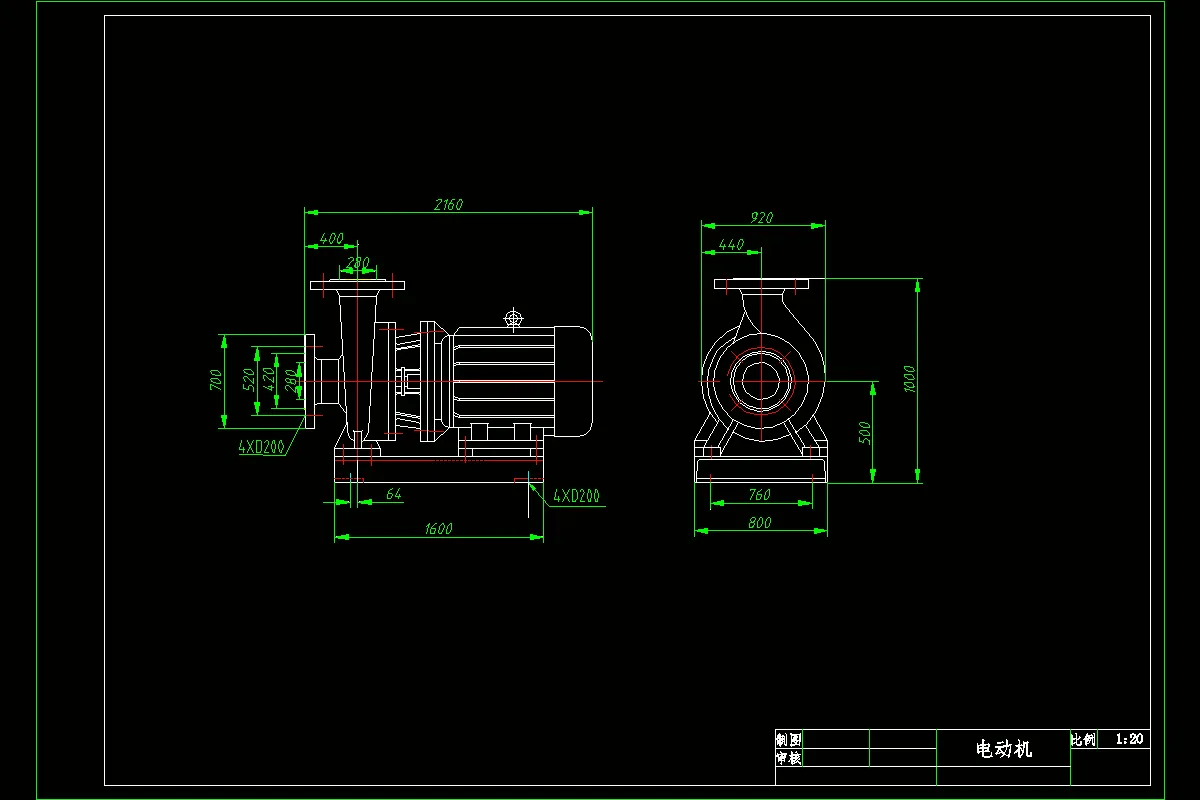Select the 920 width dimension

[761, 217]
